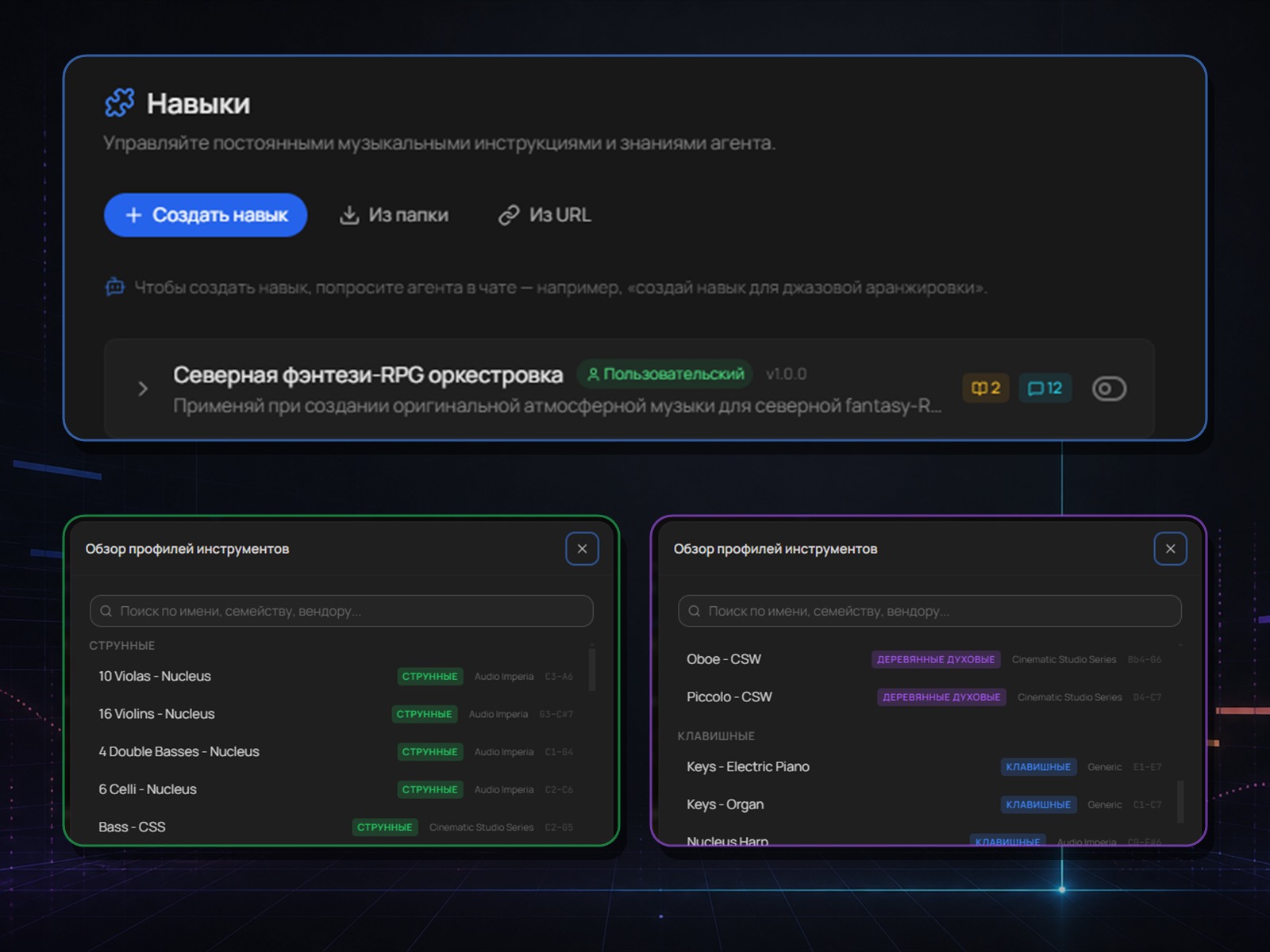Open the book count badge showing 2
Screen dimensions: 1270x952
click(x=986, y=388)
